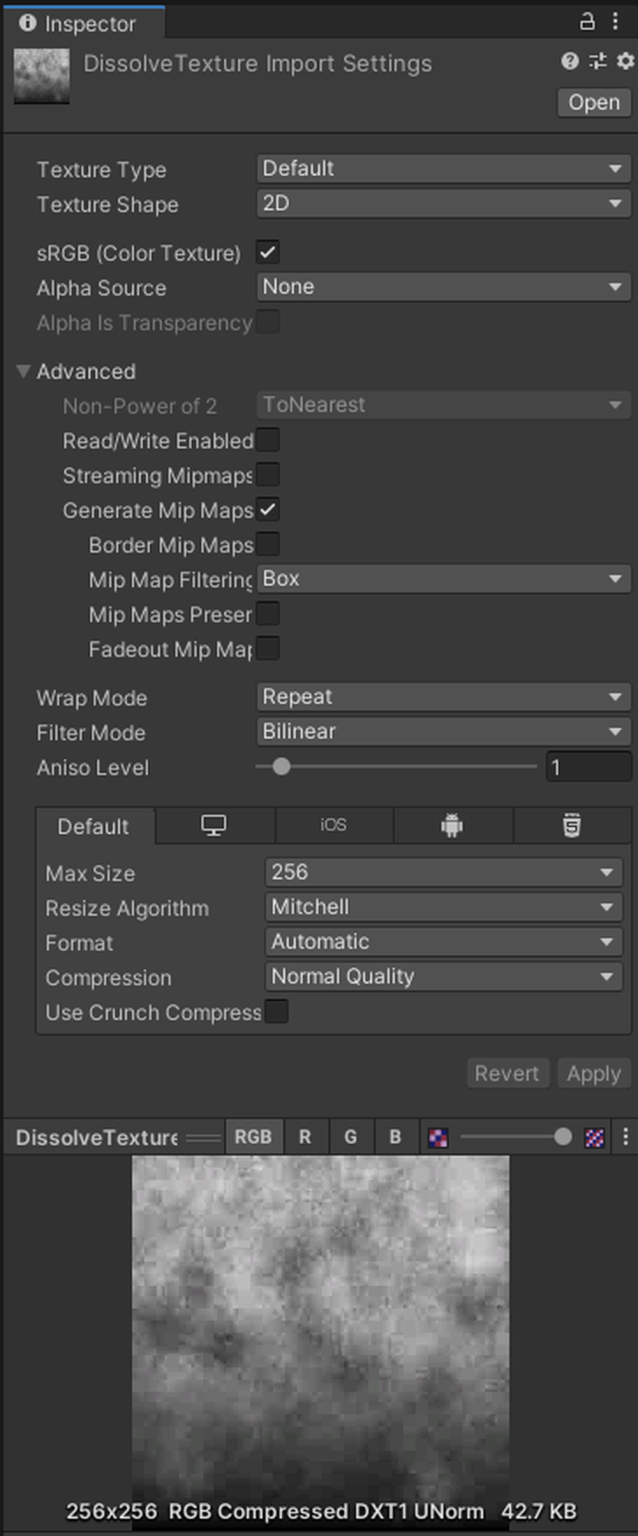Enable Read/Write Enabled
The image size is (638, 1536).
pos(267,440)
